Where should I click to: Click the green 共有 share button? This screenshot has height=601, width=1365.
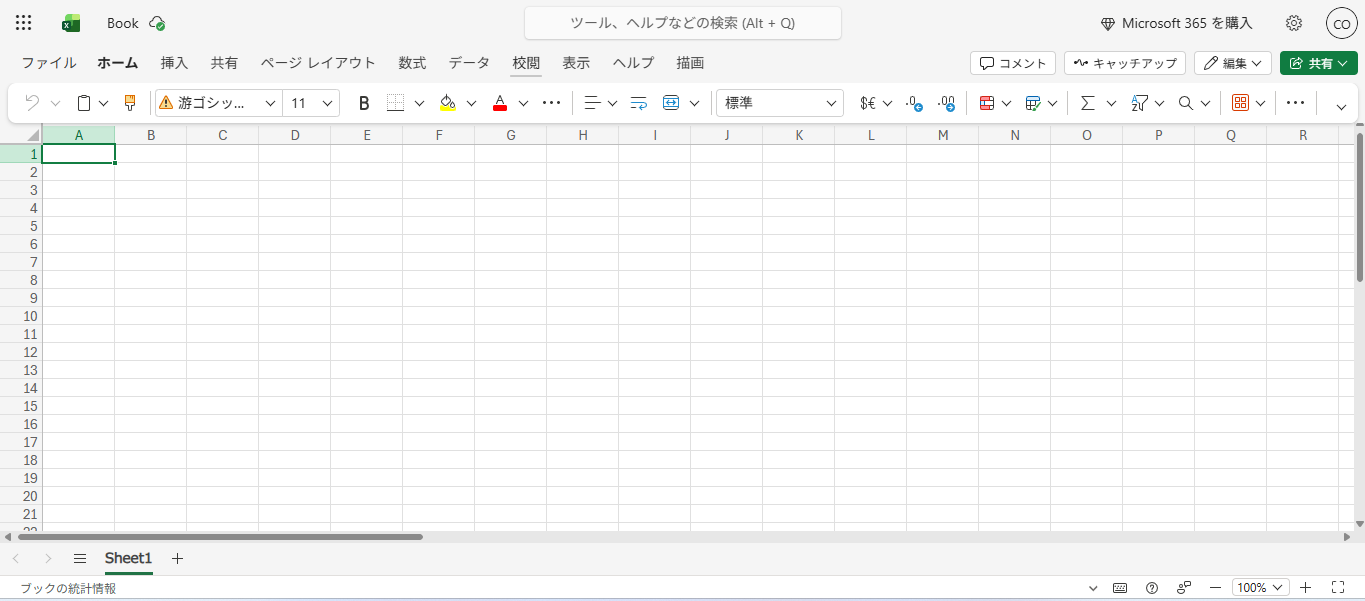click(x=1318, y=63)
